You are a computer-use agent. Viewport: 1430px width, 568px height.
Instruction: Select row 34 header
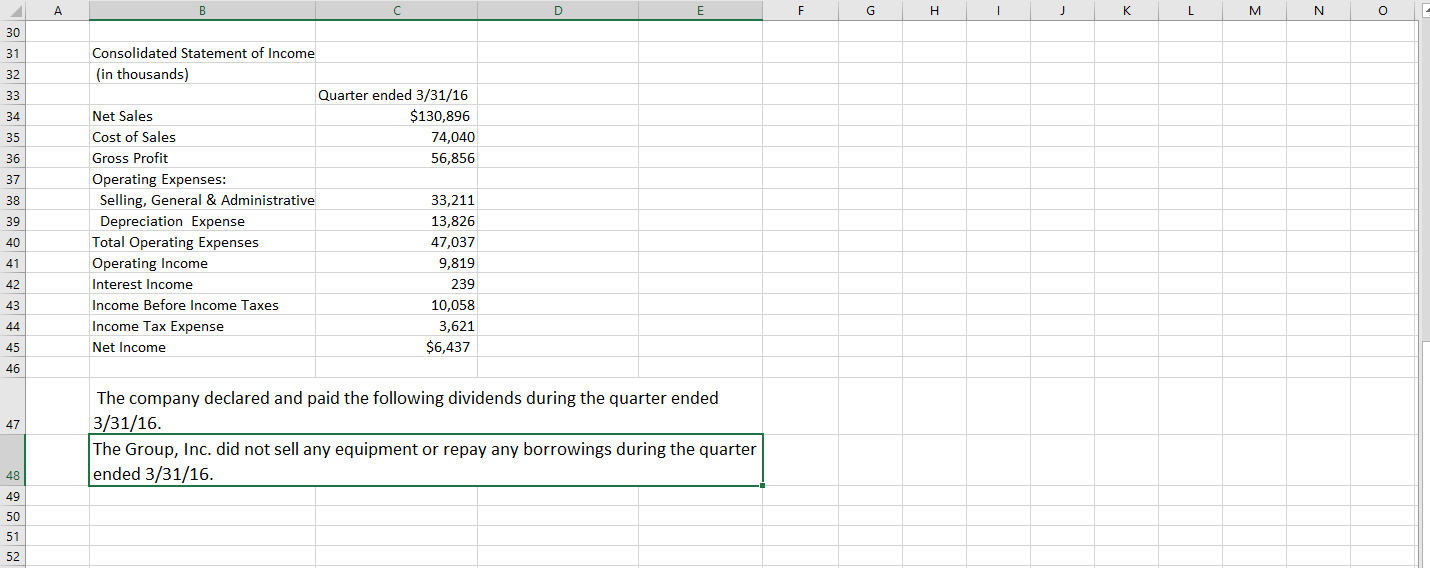pos(12,116)
